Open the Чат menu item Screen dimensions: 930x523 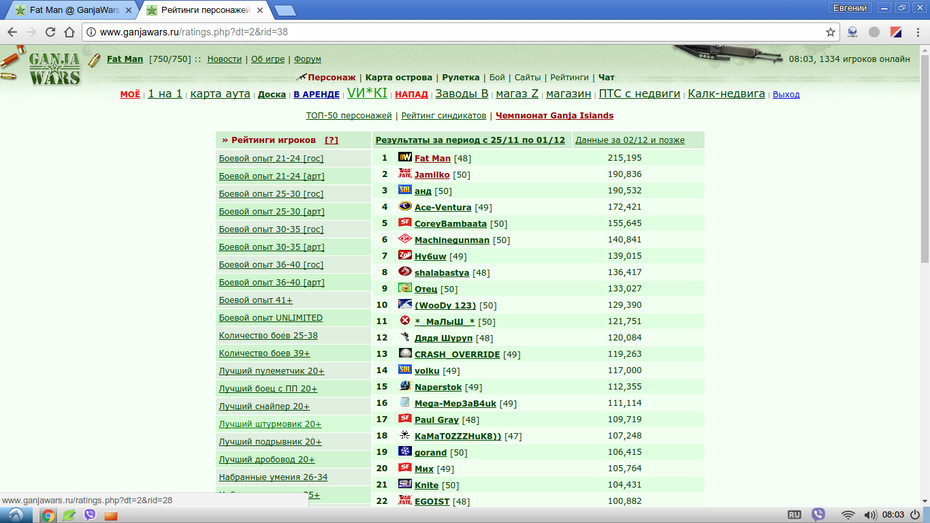click(x=606, y=77)
